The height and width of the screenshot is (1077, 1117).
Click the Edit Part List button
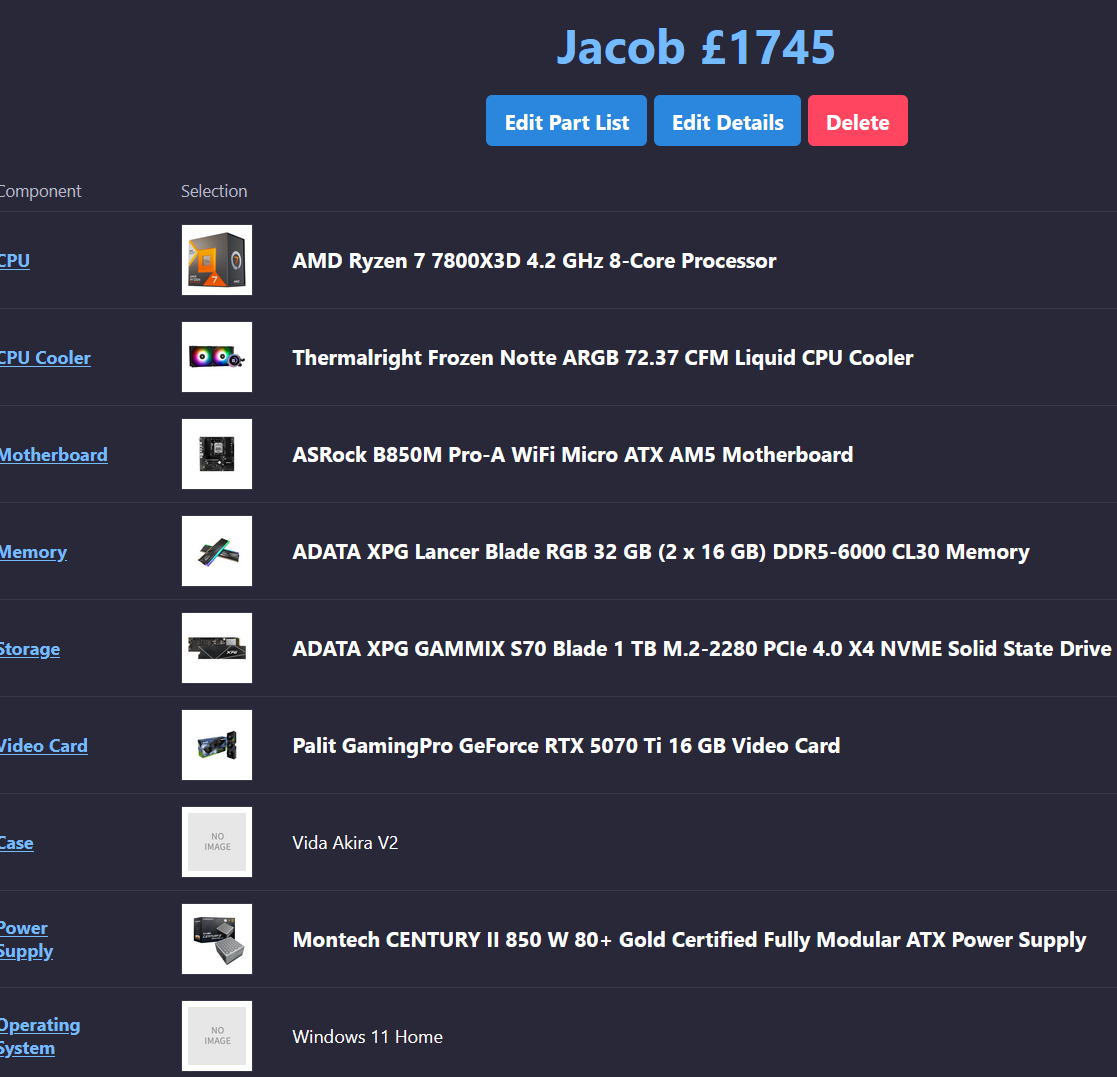click(566, 121)
